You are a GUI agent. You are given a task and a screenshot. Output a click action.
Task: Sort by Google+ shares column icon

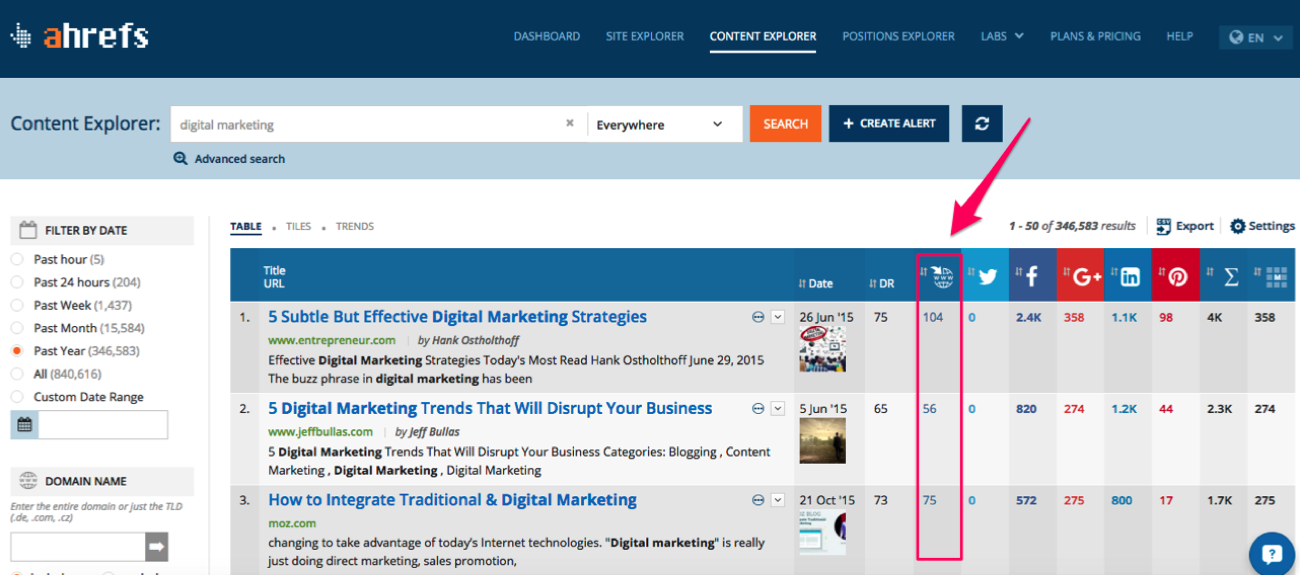1085,277
